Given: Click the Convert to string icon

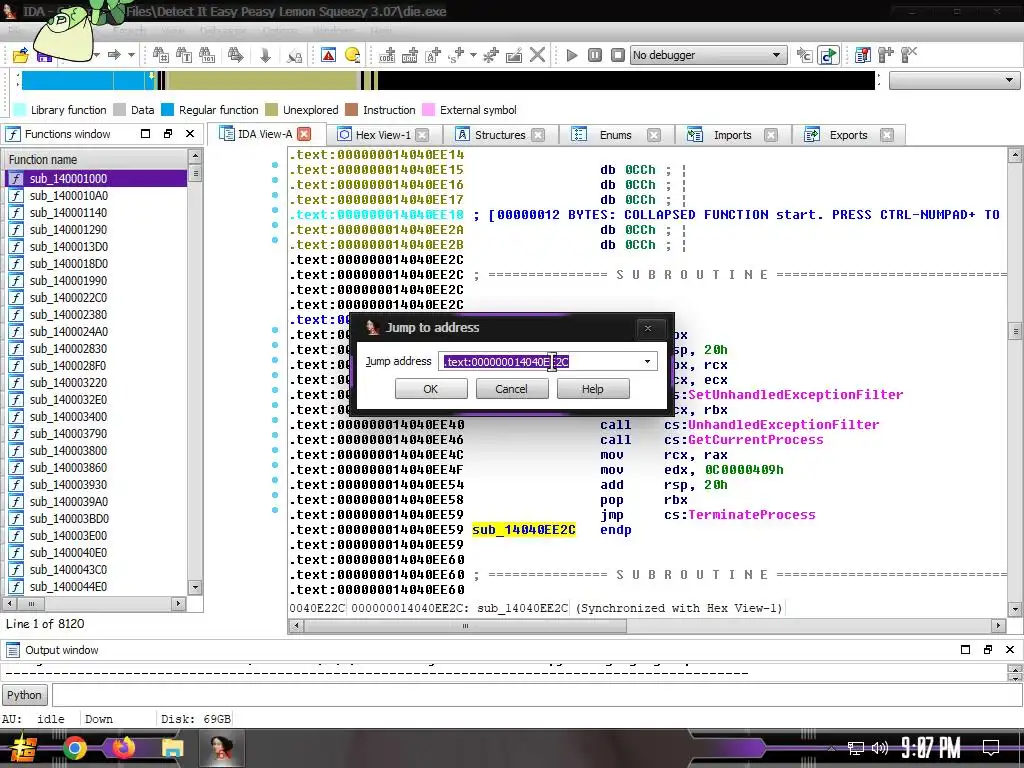Looking at the screenshot, I should 433,55.
